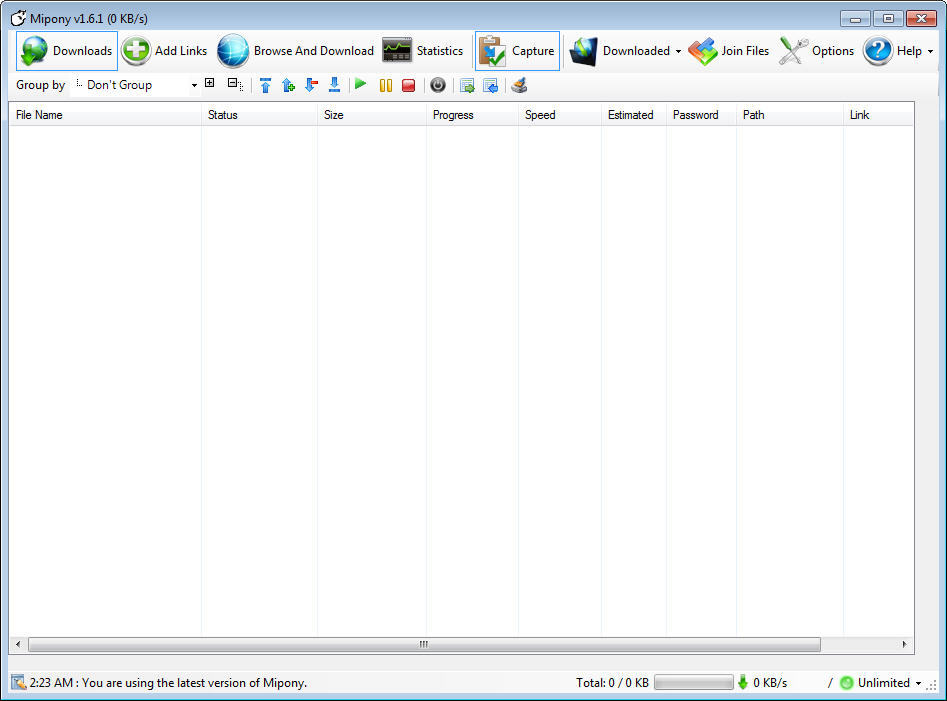Open the Options window

click(817, 50)
